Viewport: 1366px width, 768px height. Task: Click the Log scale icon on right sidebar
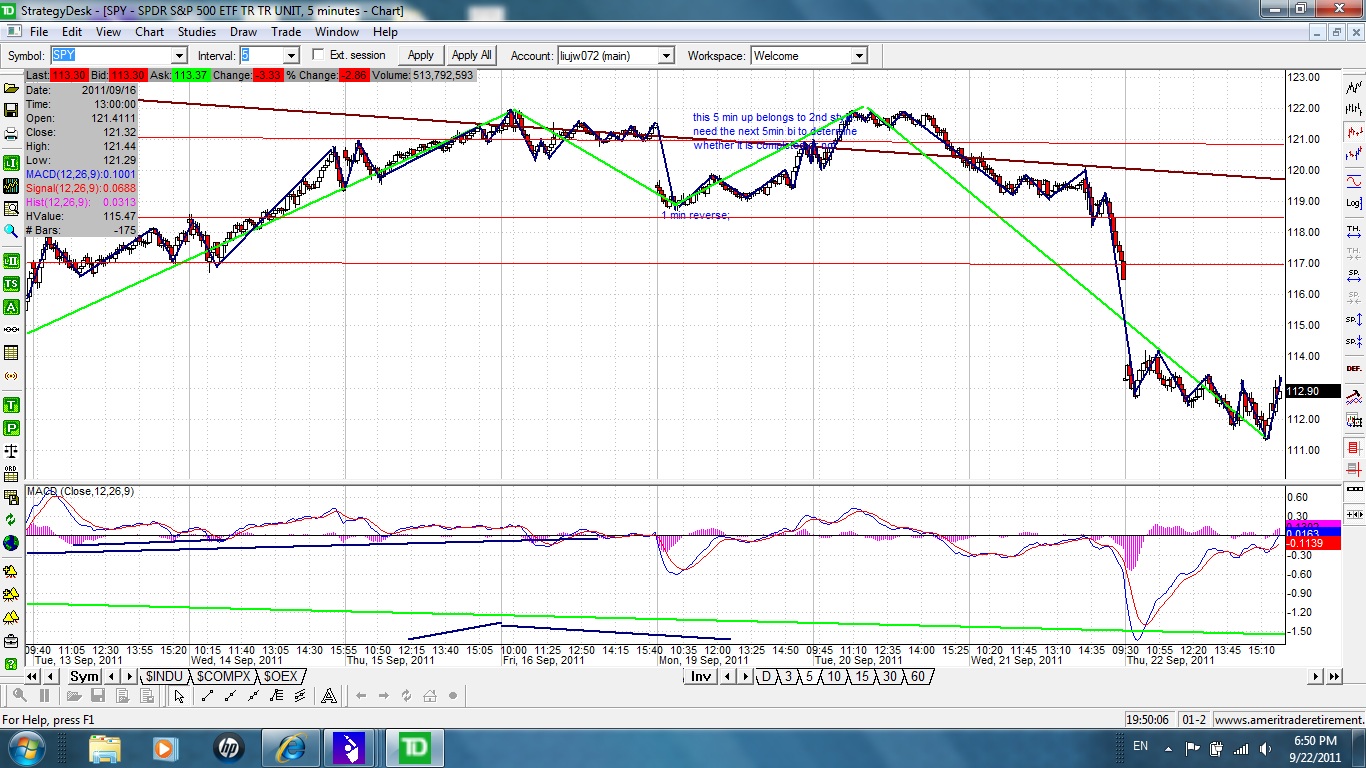point(1354,203)
